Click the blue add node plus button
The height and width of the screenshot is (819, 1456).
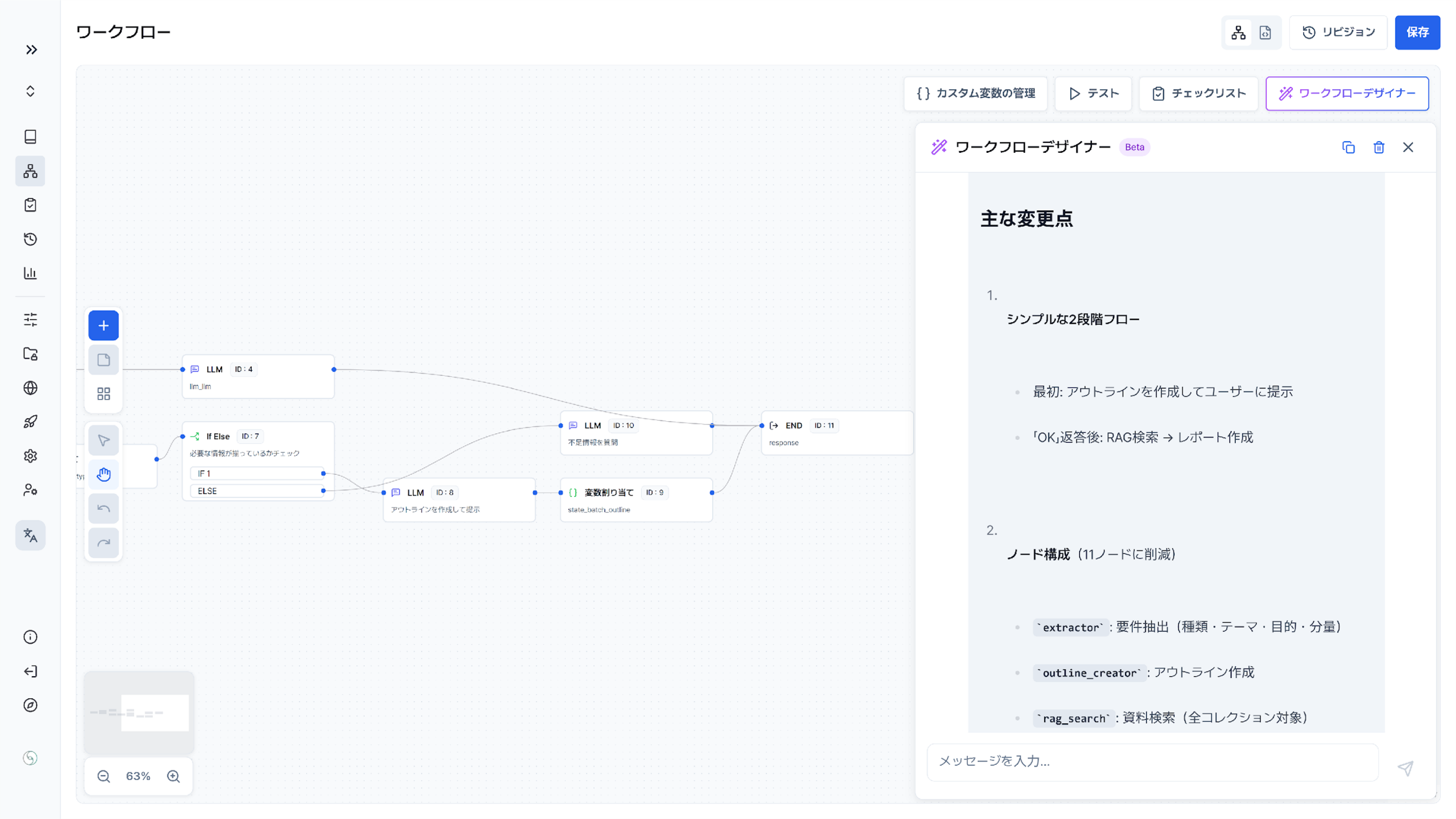[x=103, y=325]
